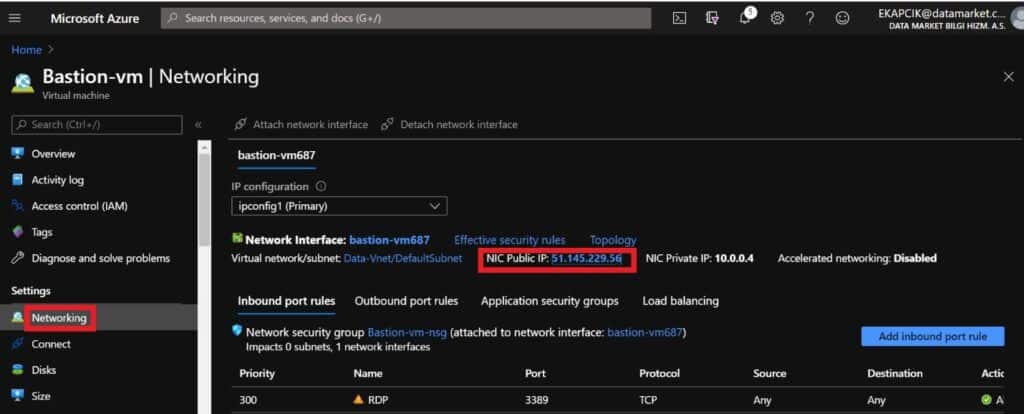Open Network Interface bastion-vm687 link

point(389,240)
